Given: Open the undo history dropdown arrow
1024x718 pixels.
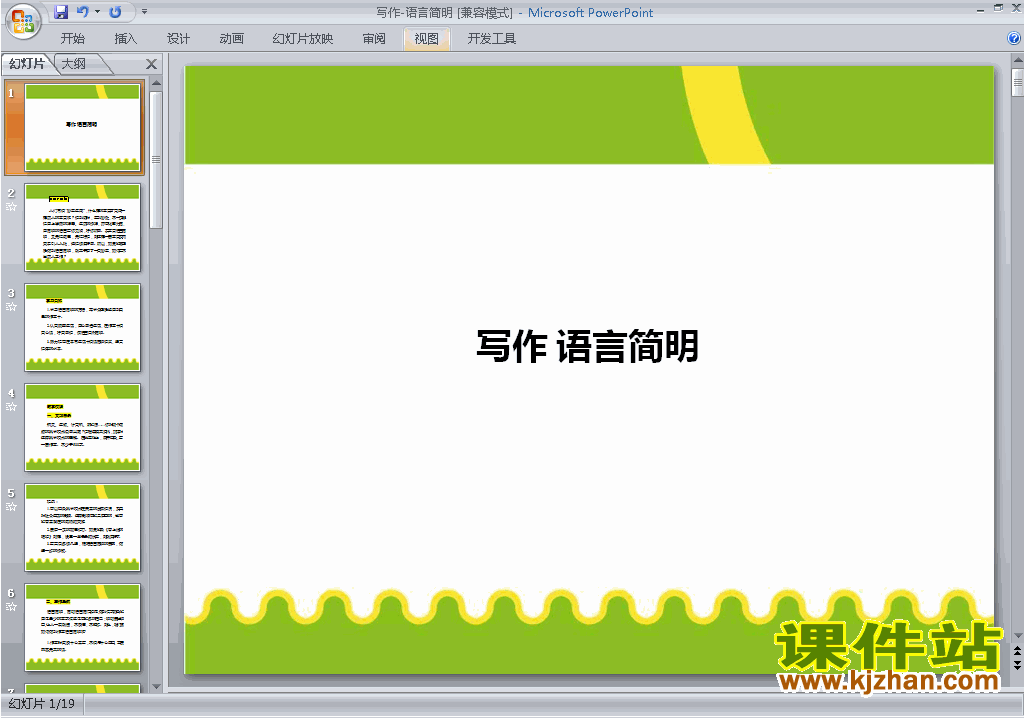Looking at the screenshot, I should coord(97,12).
